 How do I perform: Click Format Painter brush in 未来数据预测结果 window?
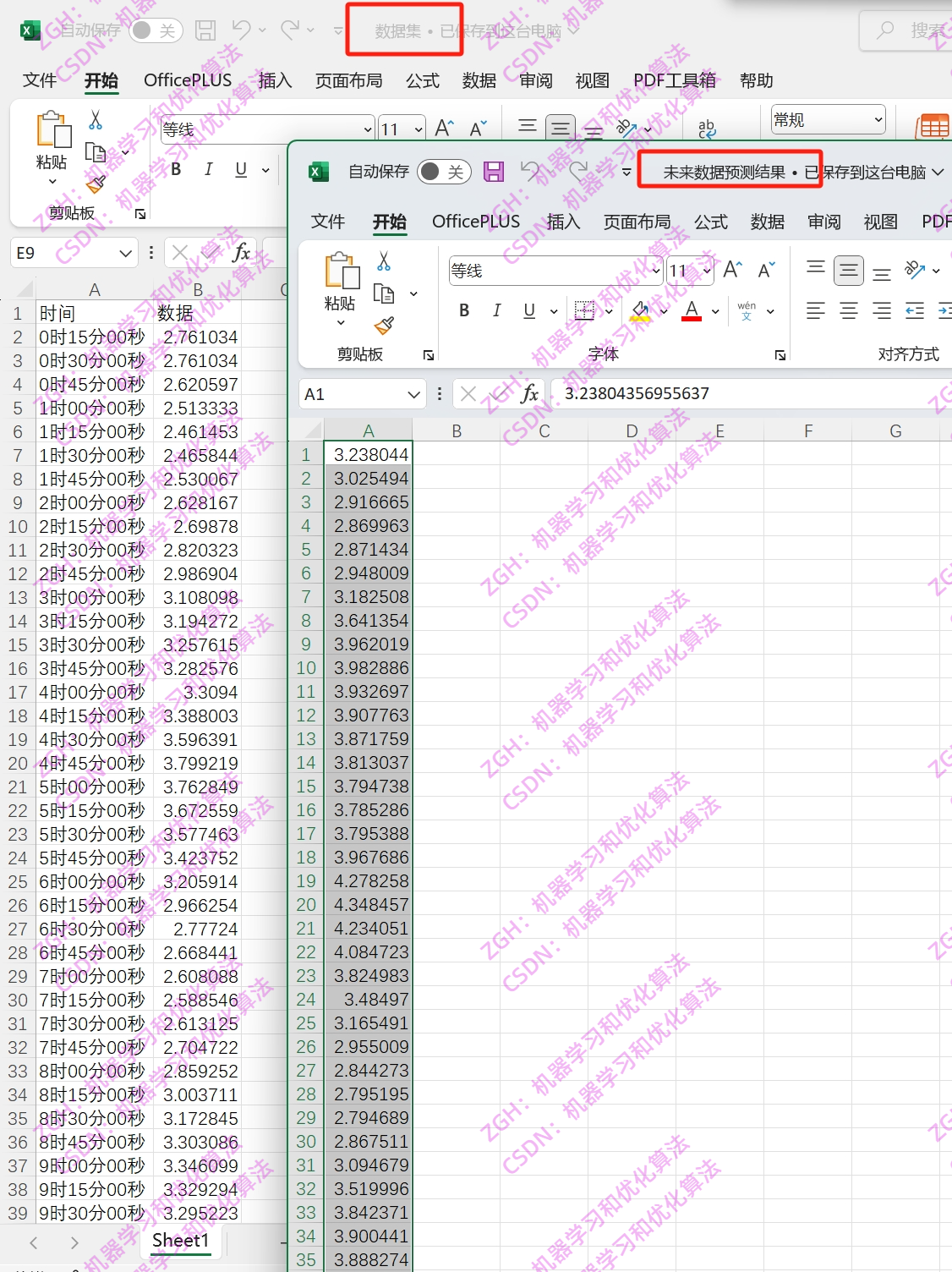tap(385, 325)
